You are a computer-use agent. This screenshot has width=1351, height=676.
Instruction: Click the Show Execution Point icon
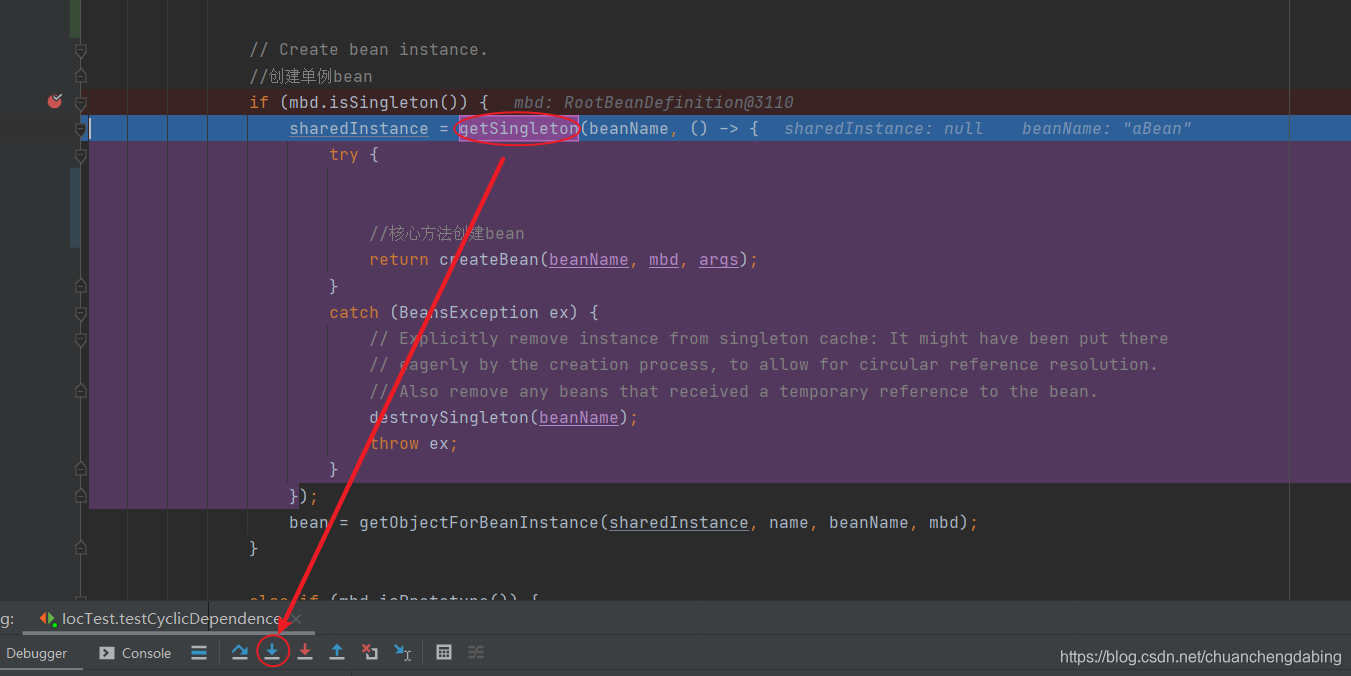pos(199,652)
